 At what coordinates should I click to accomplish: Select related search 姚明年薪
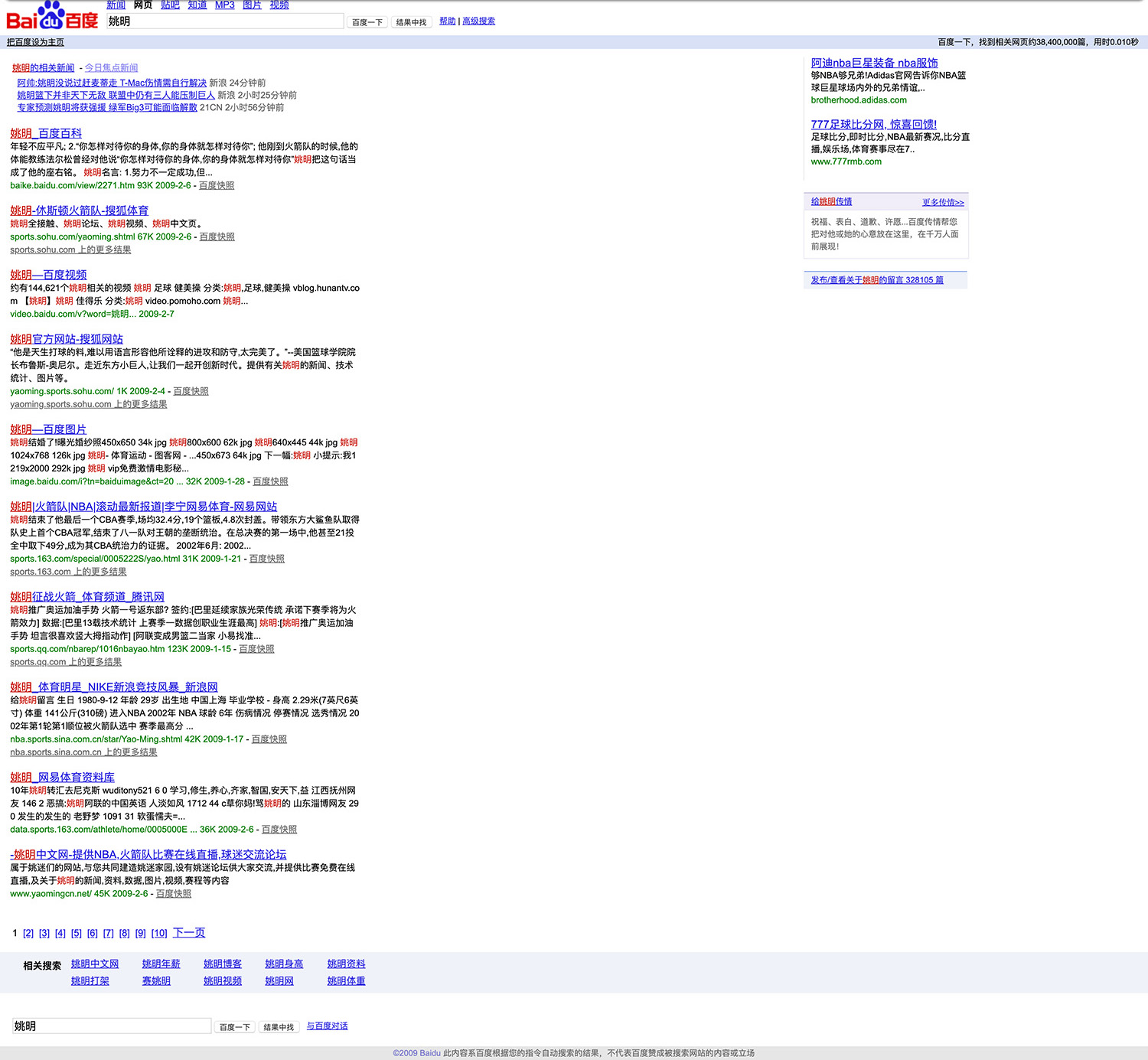[161, 964]
